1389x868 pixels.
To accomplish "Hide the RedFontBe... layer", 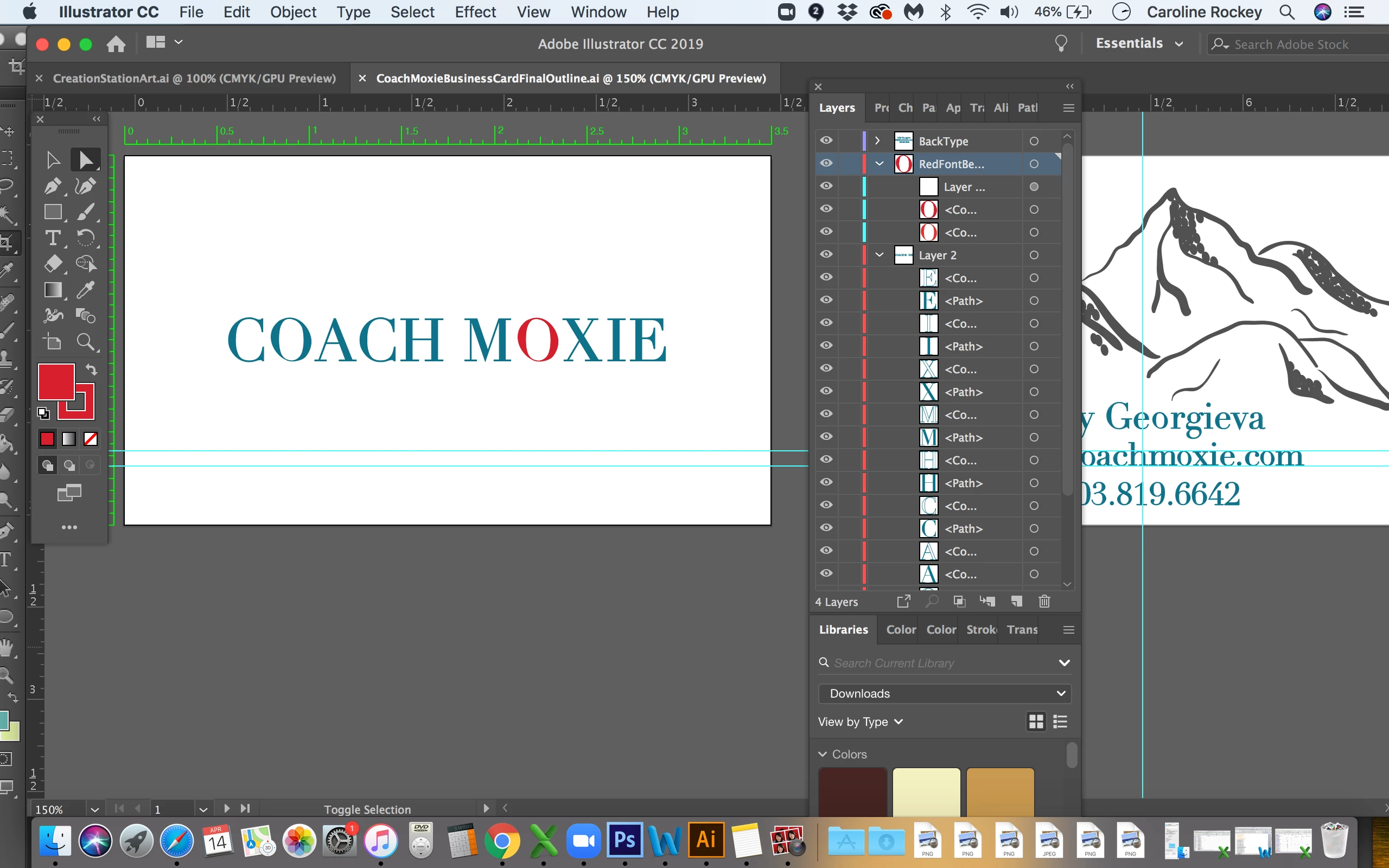I will (826, 164).
